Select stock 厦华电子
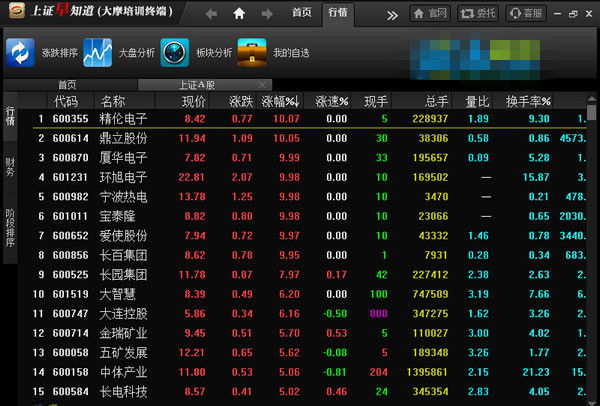Screen dimensions: 600x406 (x=123, y=158)
